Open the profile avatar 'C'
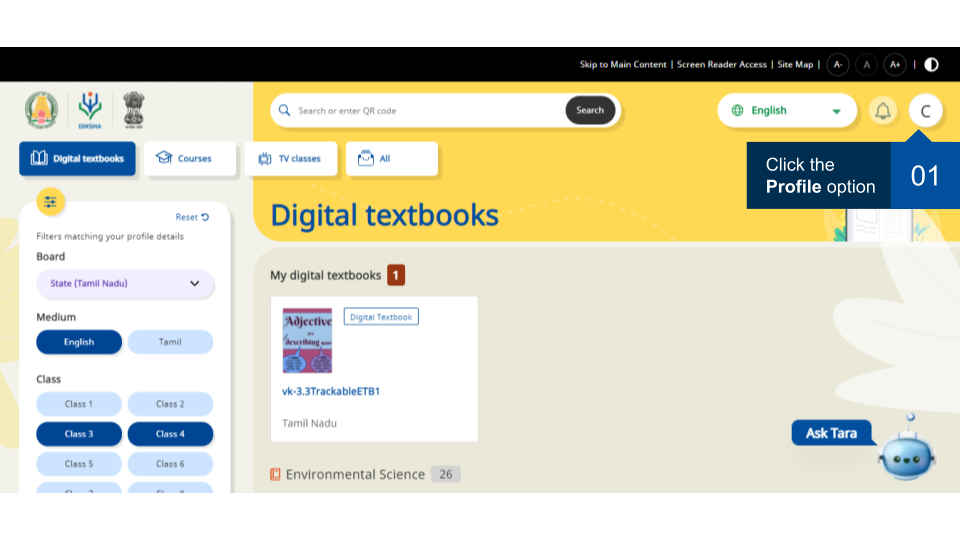This screenshot has height=540, width=960. (x=925, y=111)
